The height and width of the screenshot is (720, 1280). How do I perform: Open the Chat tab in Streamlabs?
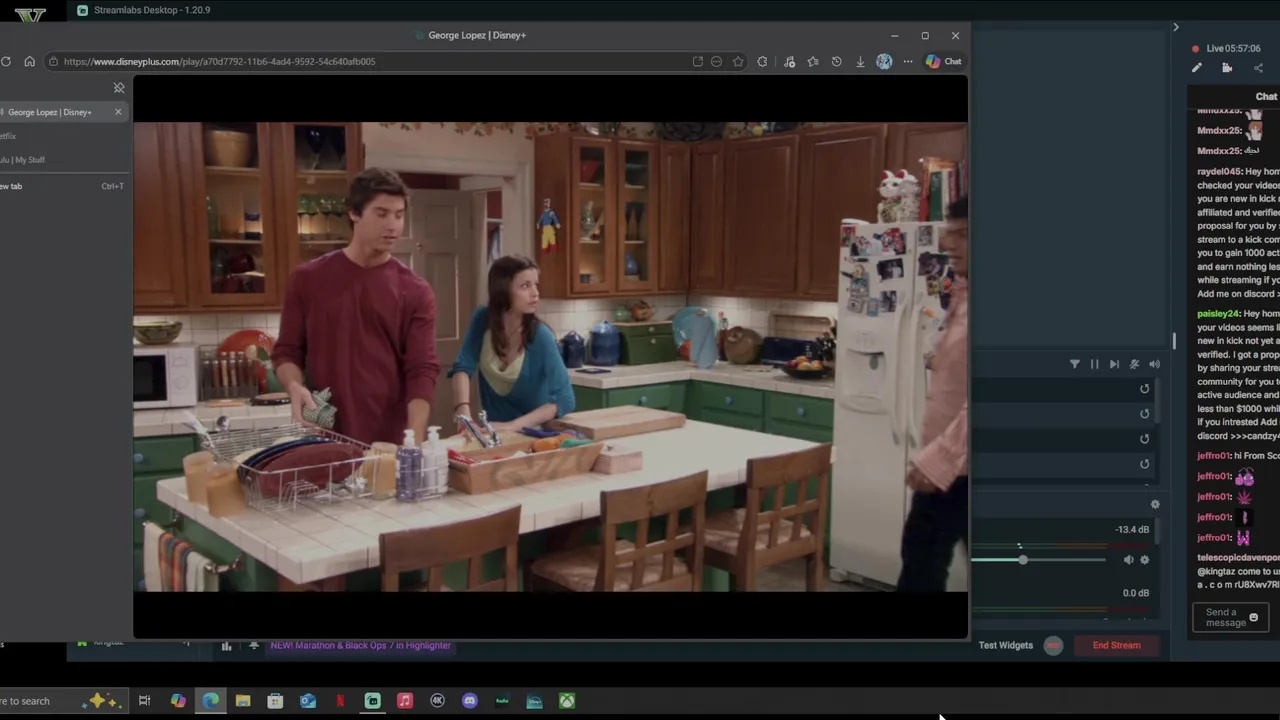click(1266, 97)
